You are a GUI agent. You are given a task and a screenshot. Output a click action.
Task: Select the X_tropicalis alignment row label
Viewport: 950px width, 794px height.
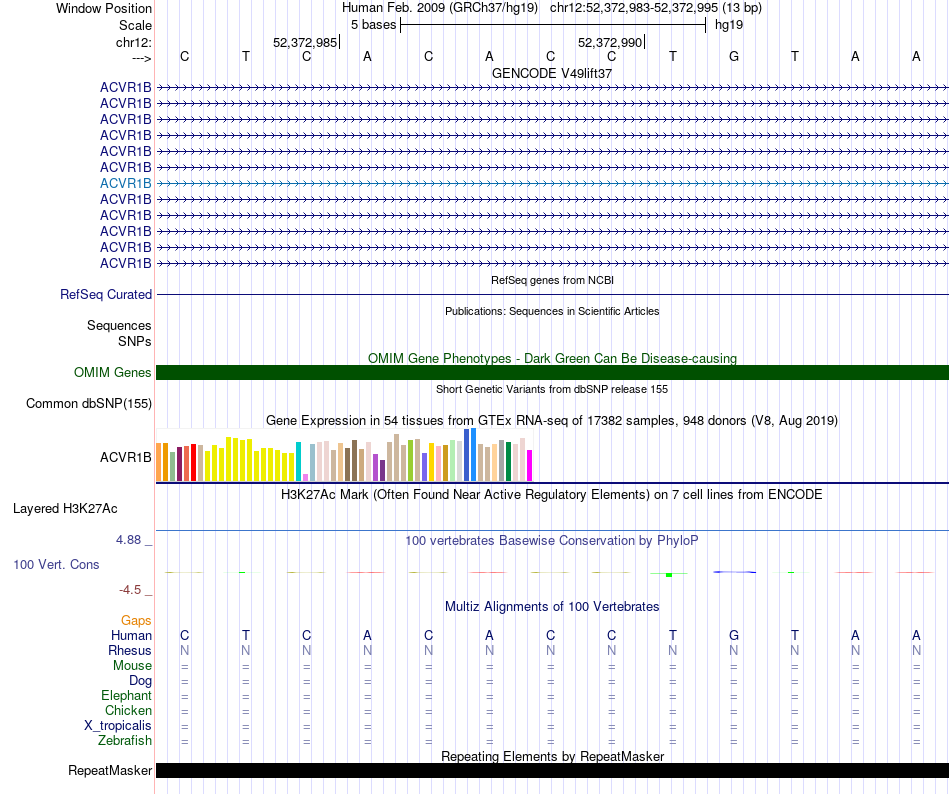pyautogui.click(x=118, y=726)
